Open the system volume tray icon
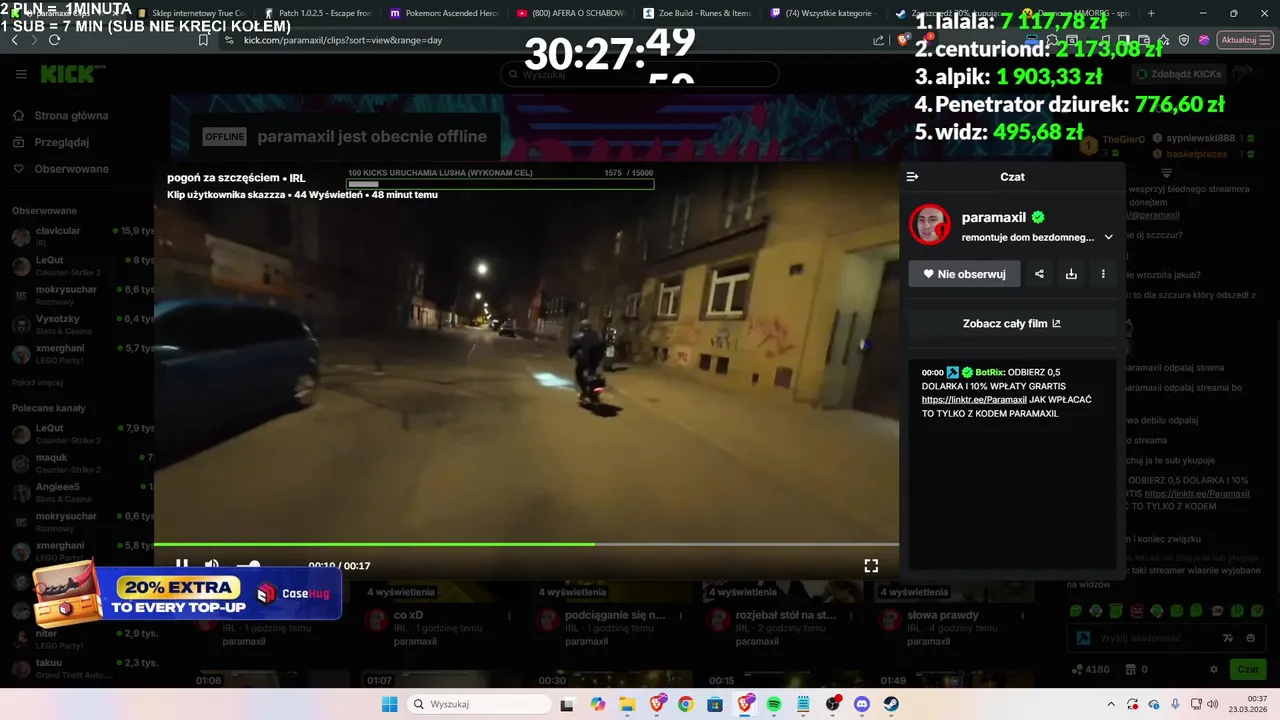This screenshot has width=1280, height=720. pyautogui.click(x=1212, y=704)
